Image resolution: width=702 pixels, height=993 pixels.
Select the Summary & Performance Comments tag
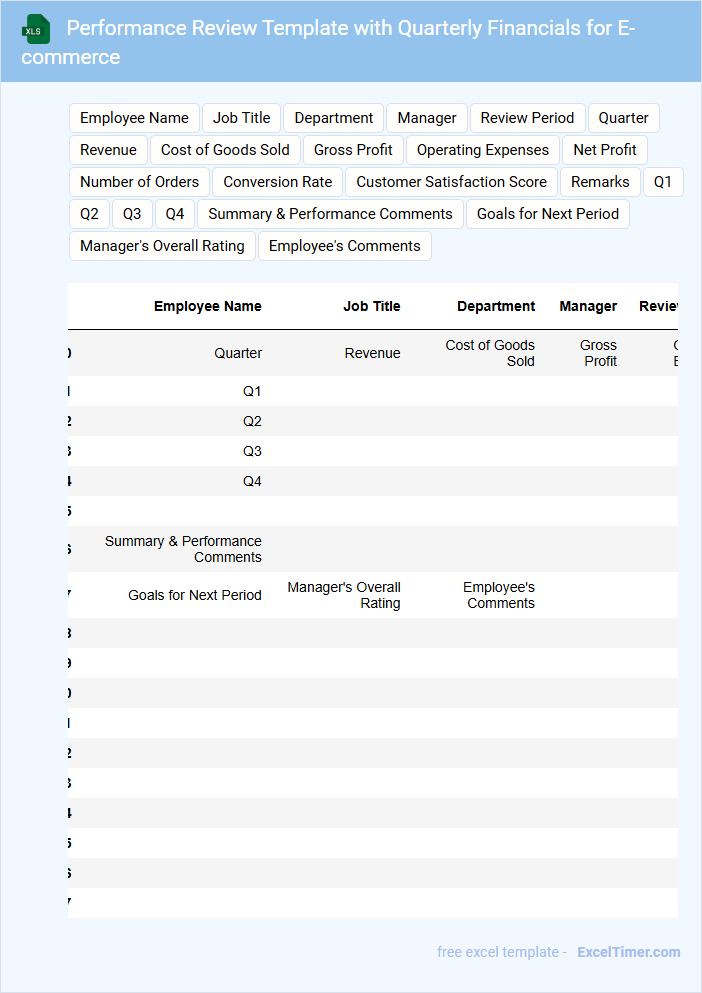point(330,214)
